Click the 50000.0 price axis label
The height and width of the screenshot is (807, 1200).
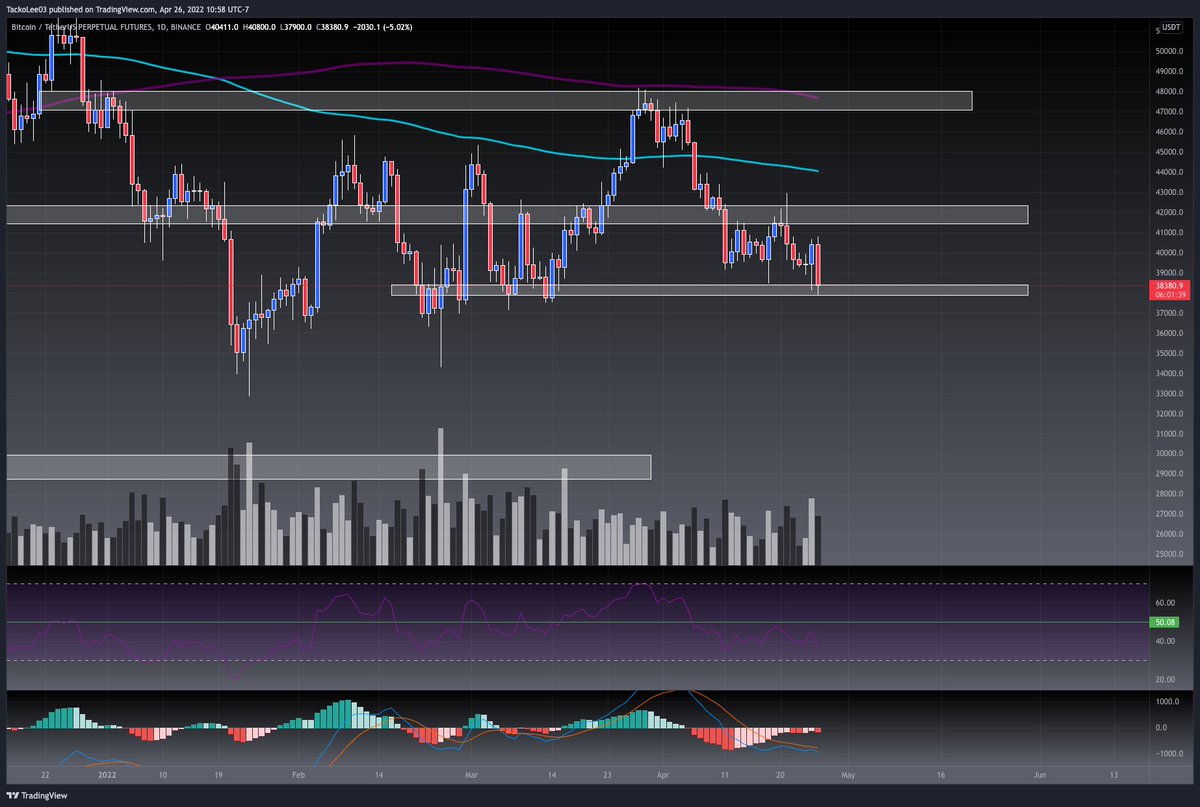1170,51
